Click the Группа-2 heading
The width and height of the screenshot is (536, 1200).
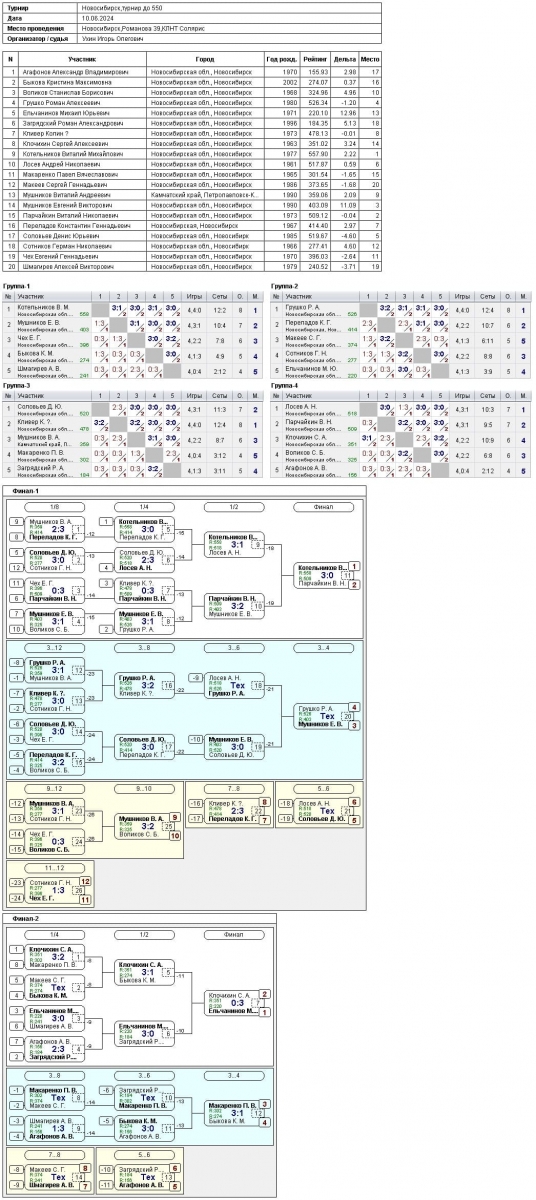[286, 286]
